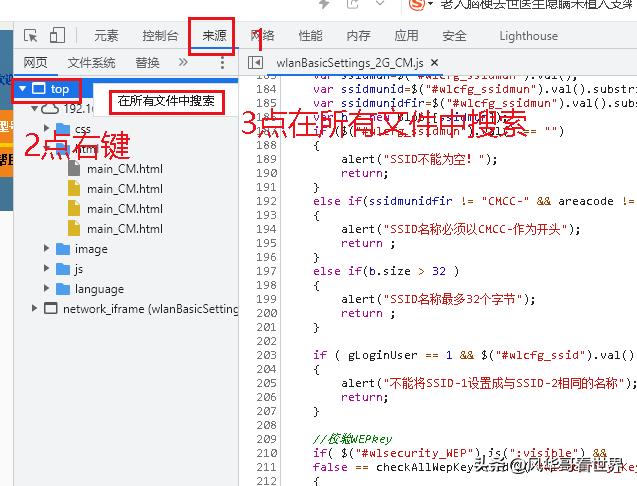637x486 pixels.
Task: Open the 控制台 tab
Action: [x=160, y=36]
